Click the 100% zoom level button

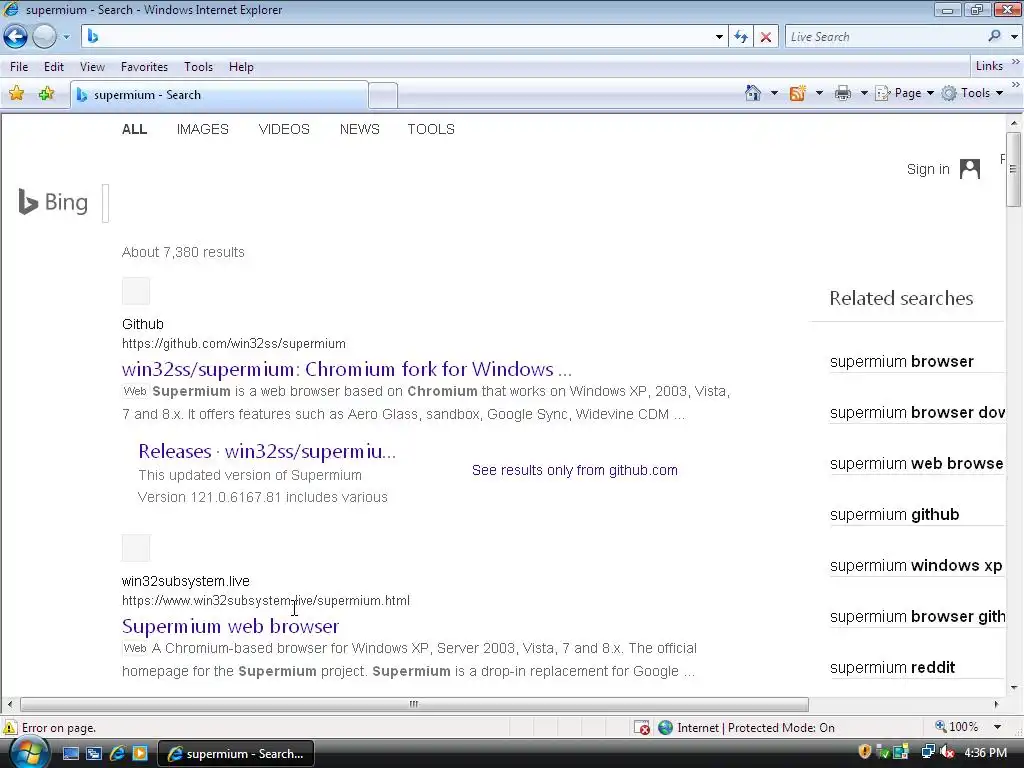click(x=957, y=727)
